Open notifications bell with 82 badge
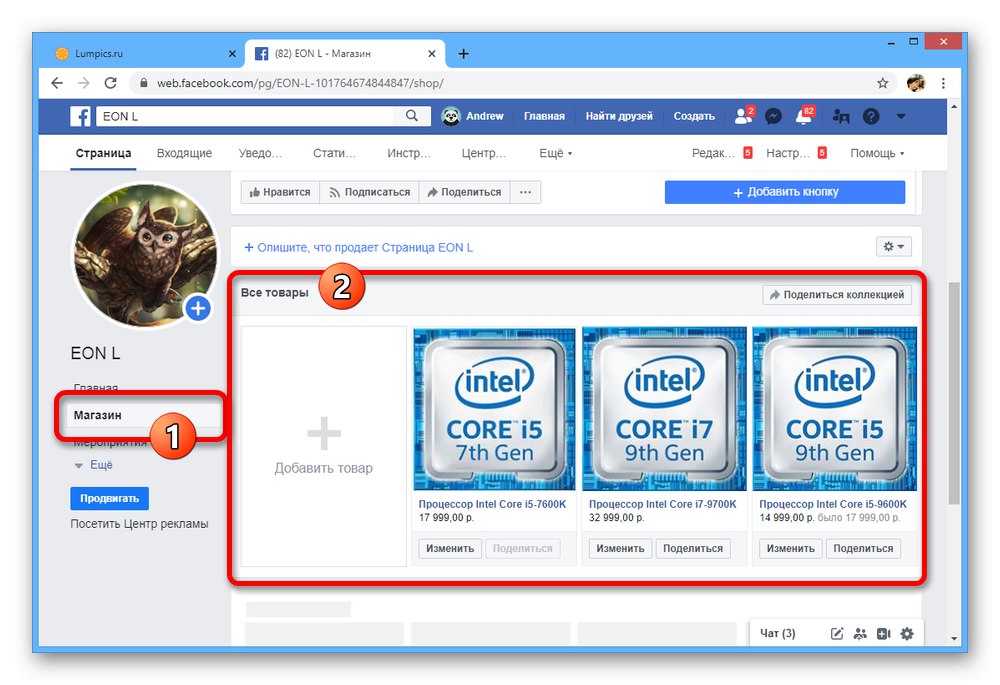1000x685 pixels. coord(804,116)
